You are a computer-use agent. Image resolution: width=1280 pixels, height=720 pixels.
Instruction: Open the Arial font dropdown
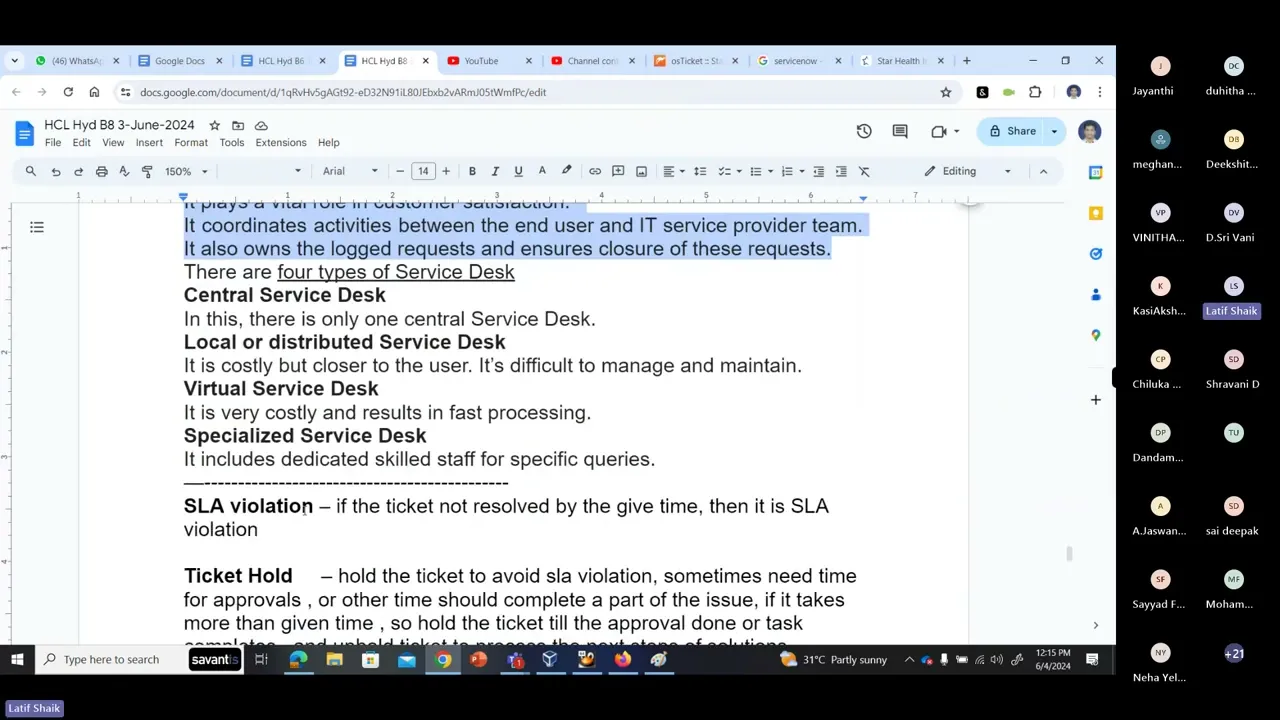[350, 171]
